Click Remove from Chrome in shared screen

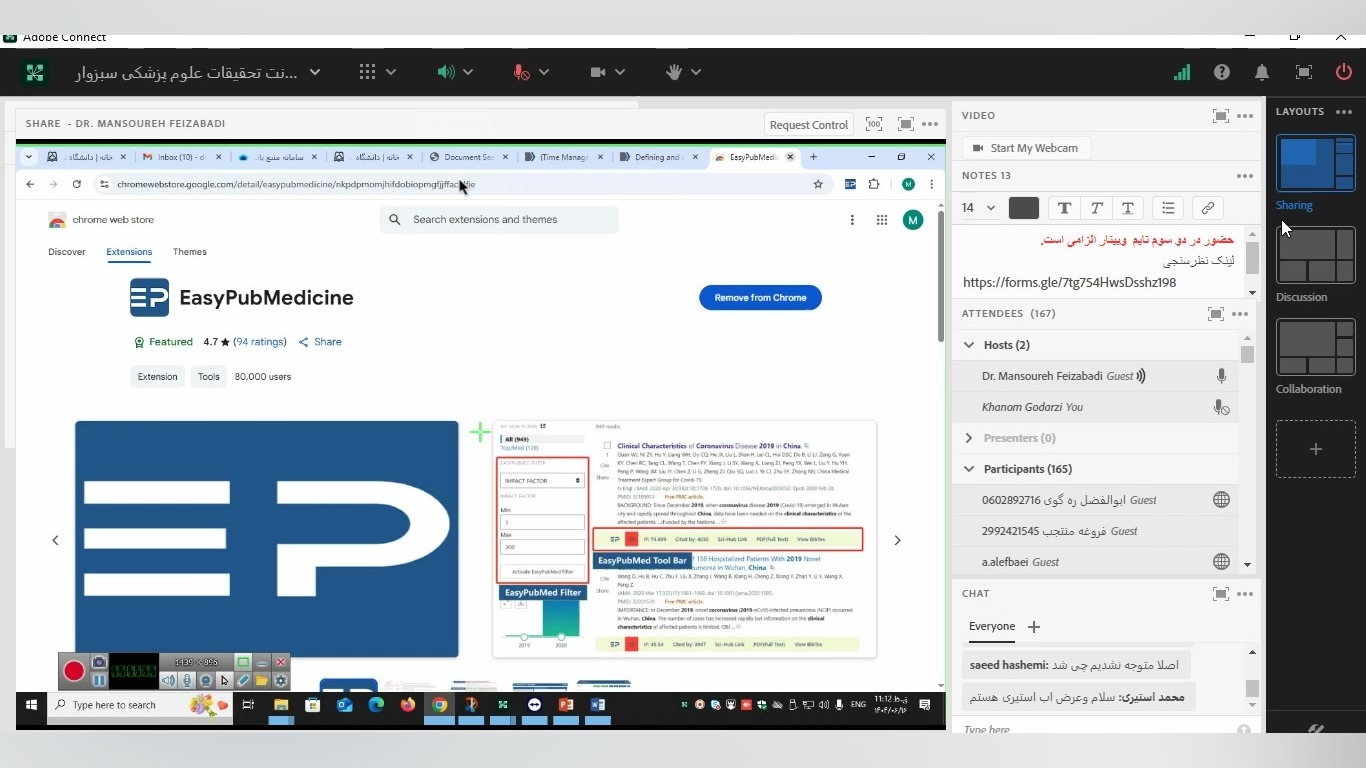point(760,298)
